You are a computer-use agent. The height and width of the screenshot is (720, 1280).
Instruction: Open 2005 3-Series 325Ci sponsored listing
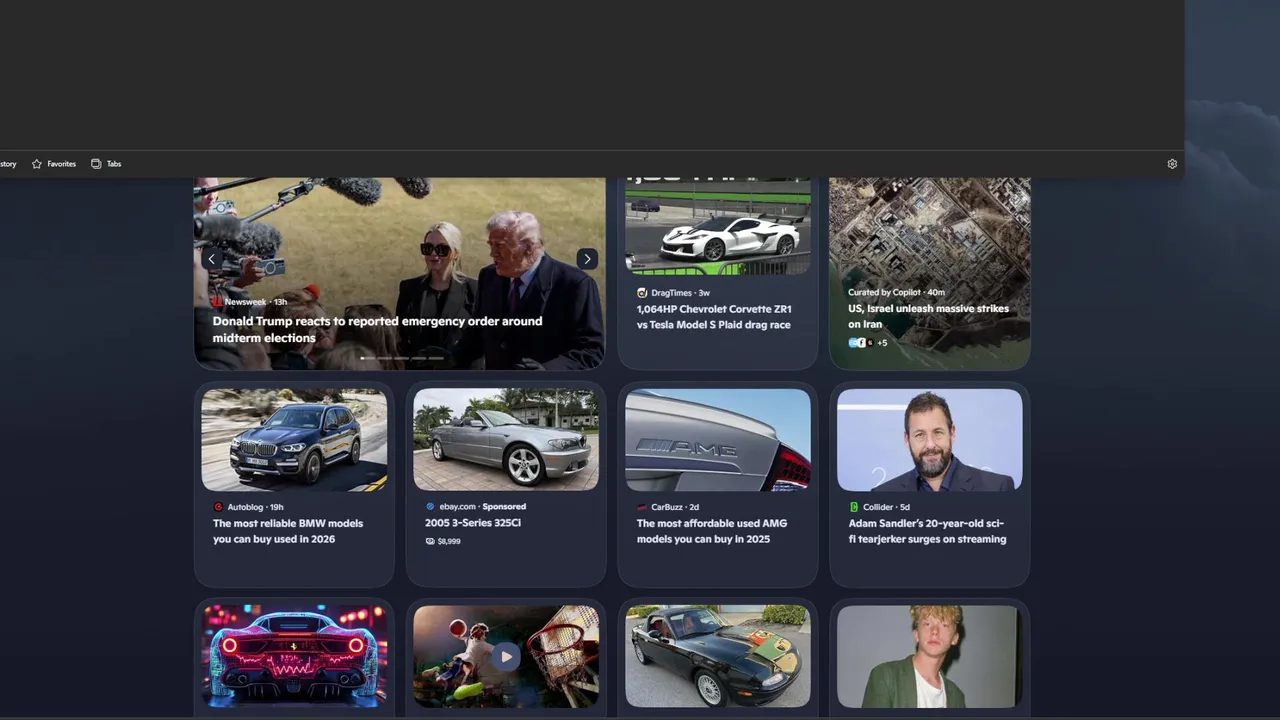[473, 523]
